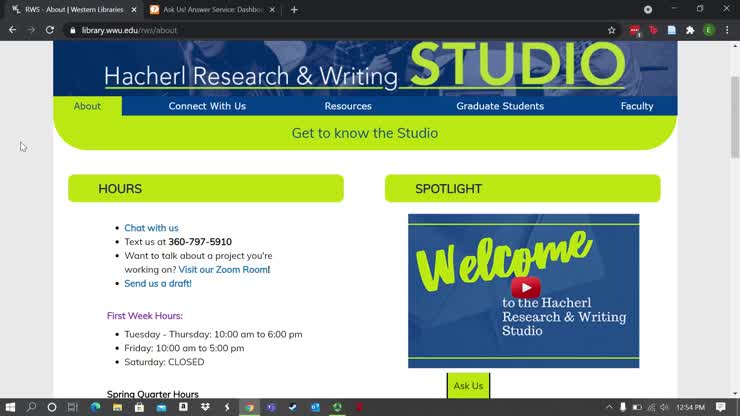Open a new browser tab
This screenshot has width=740, height=416.
[294, 10]
